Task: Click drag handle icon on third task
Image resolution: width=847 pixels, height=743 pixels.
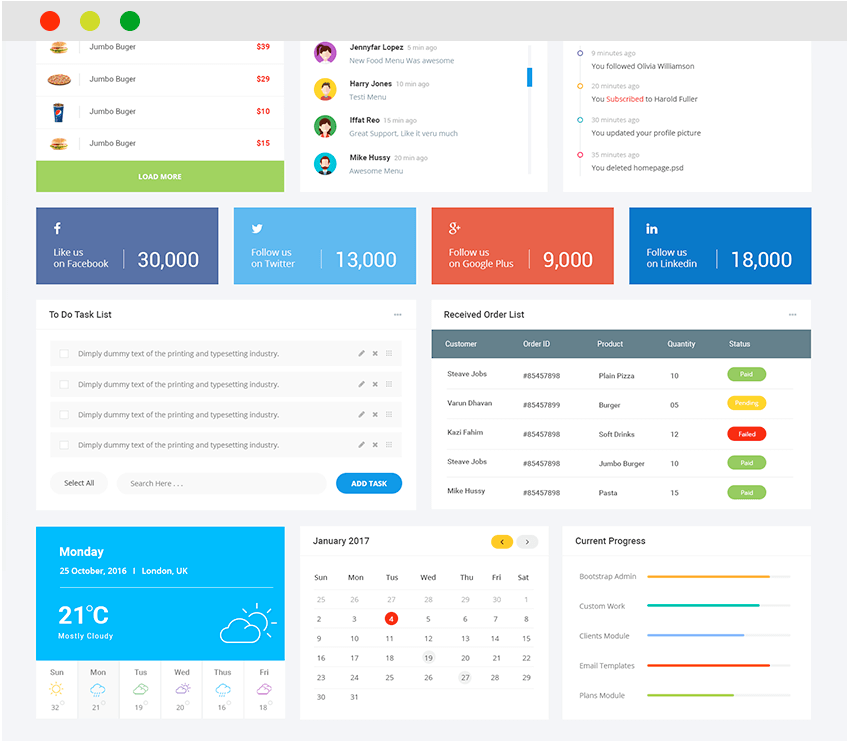Action: tap(389, 415)
